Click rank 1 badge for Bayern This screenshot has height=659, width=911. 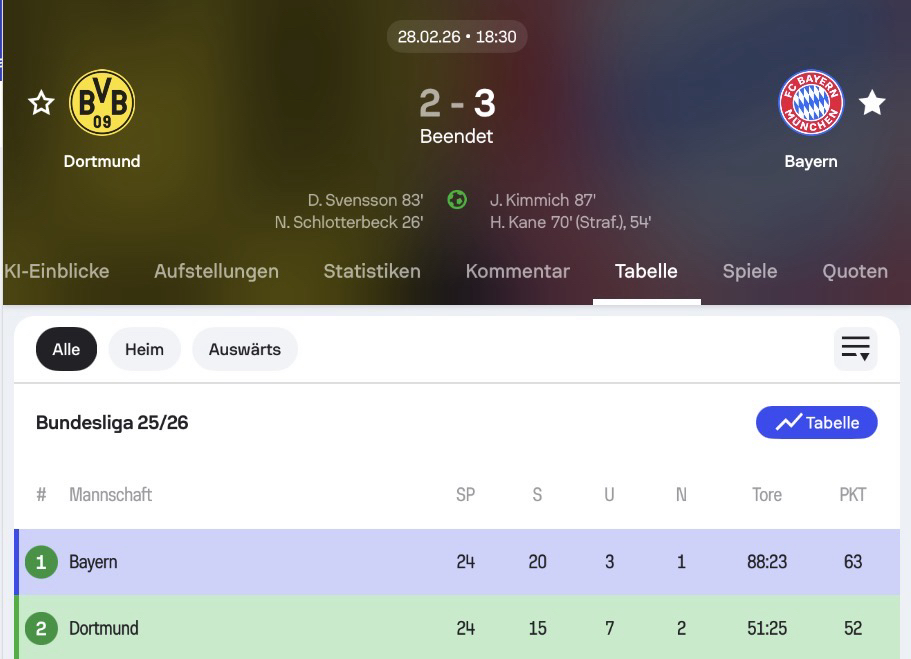[41, 562]
